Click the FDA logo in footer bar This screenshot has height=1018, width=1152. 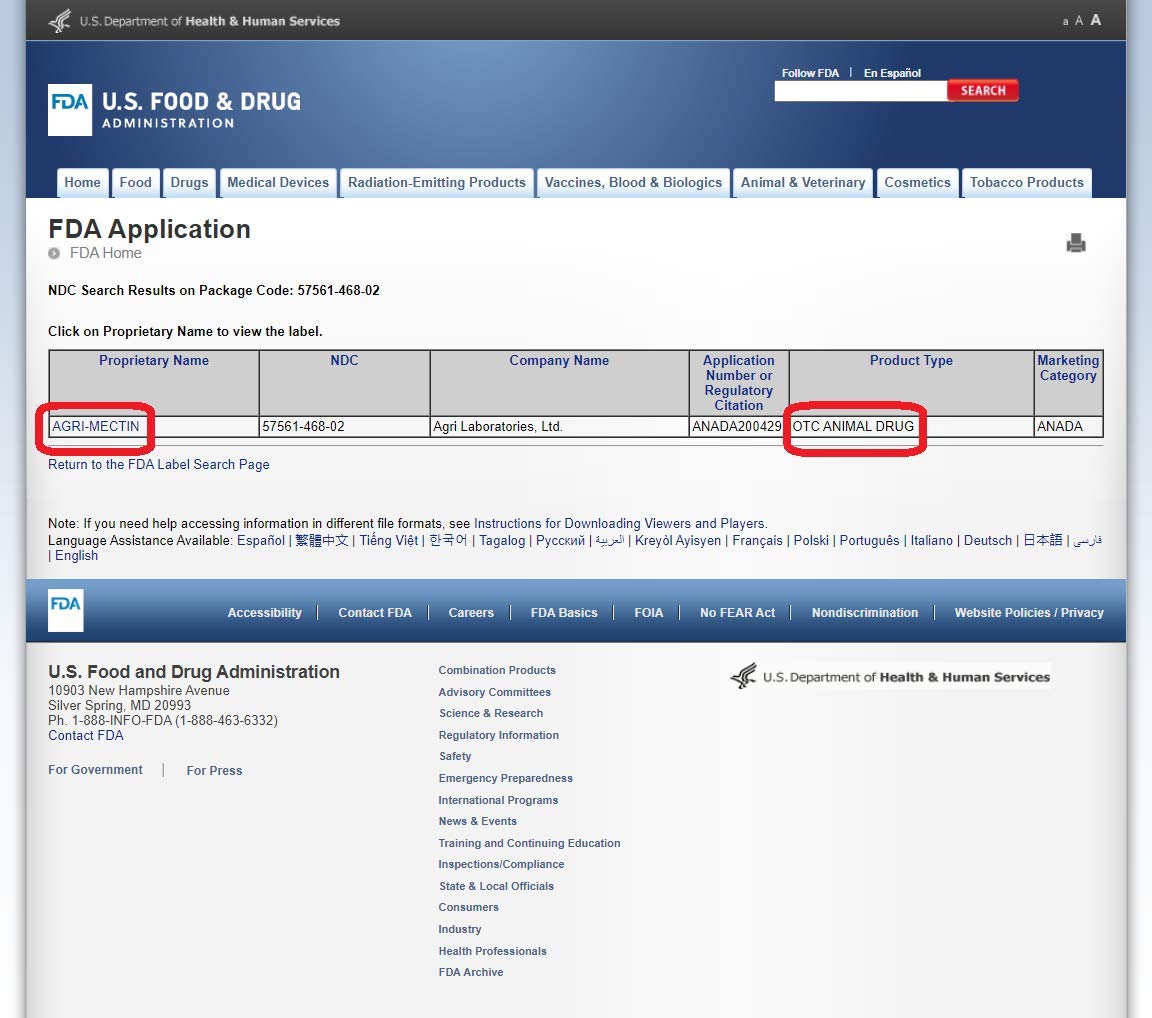pyautogui.click(x=66, y=609)
